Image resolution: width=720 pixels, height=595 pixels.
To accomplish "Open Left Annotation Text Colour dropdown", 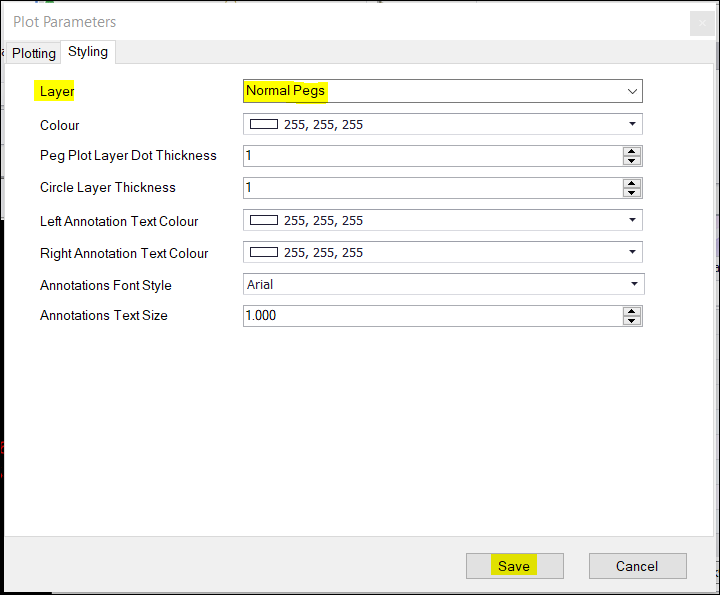I will 632,220.
